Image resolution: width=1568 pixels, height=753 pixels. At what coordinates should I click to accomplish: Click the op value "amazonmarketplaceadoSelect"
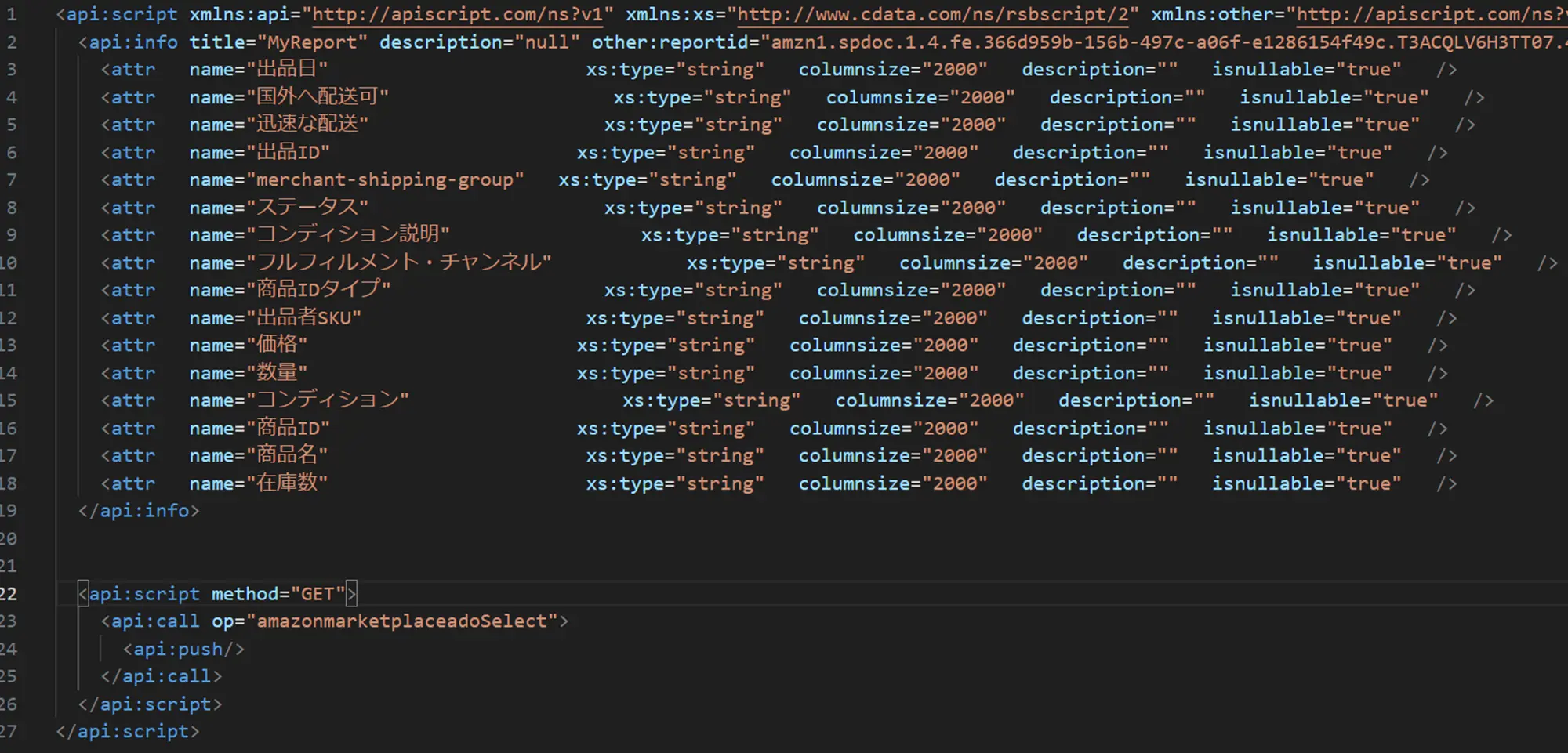[x=401, y=621]
